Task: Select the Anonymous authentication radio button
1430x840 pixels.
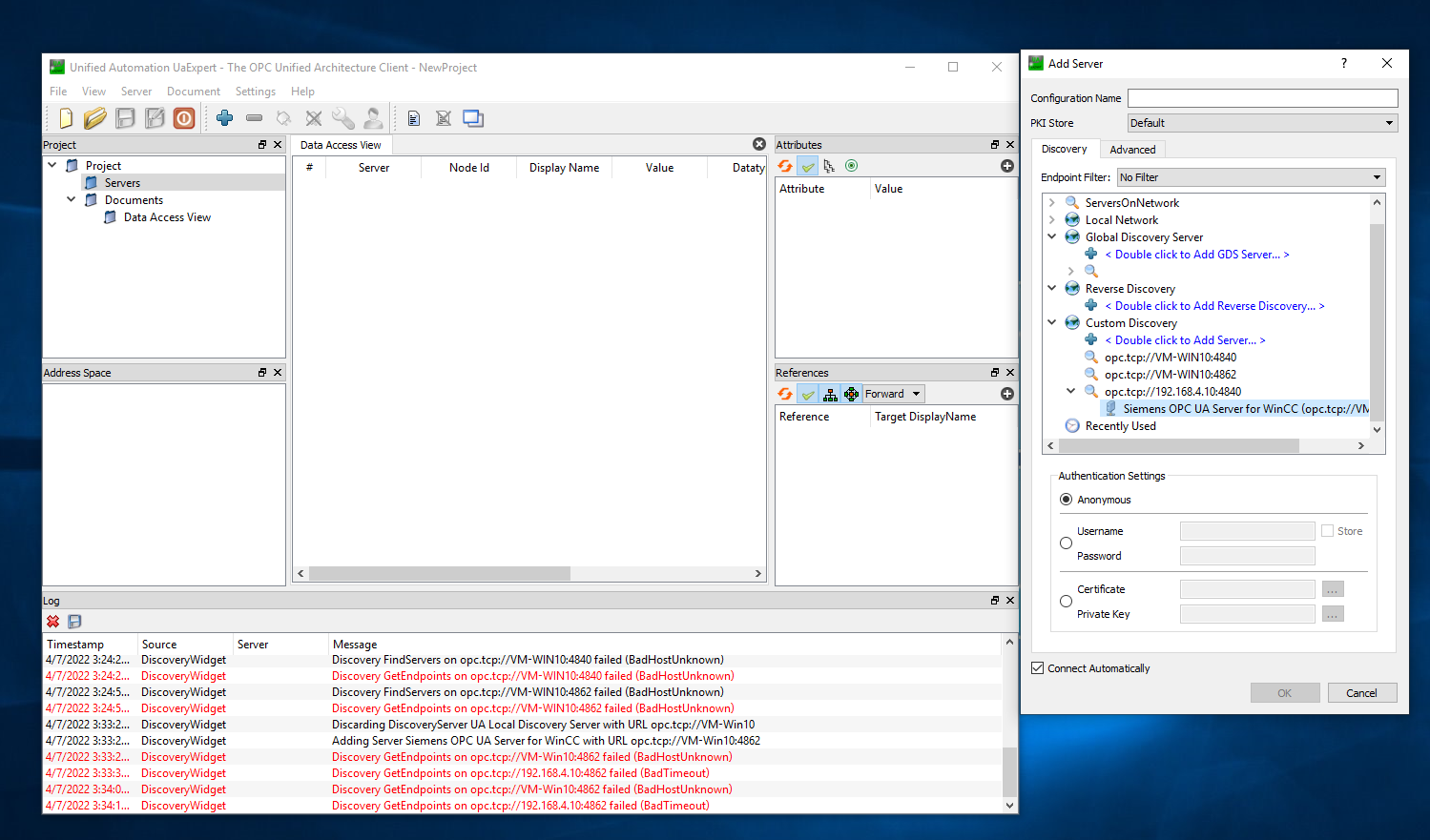Action: [x=1066, y=500]
